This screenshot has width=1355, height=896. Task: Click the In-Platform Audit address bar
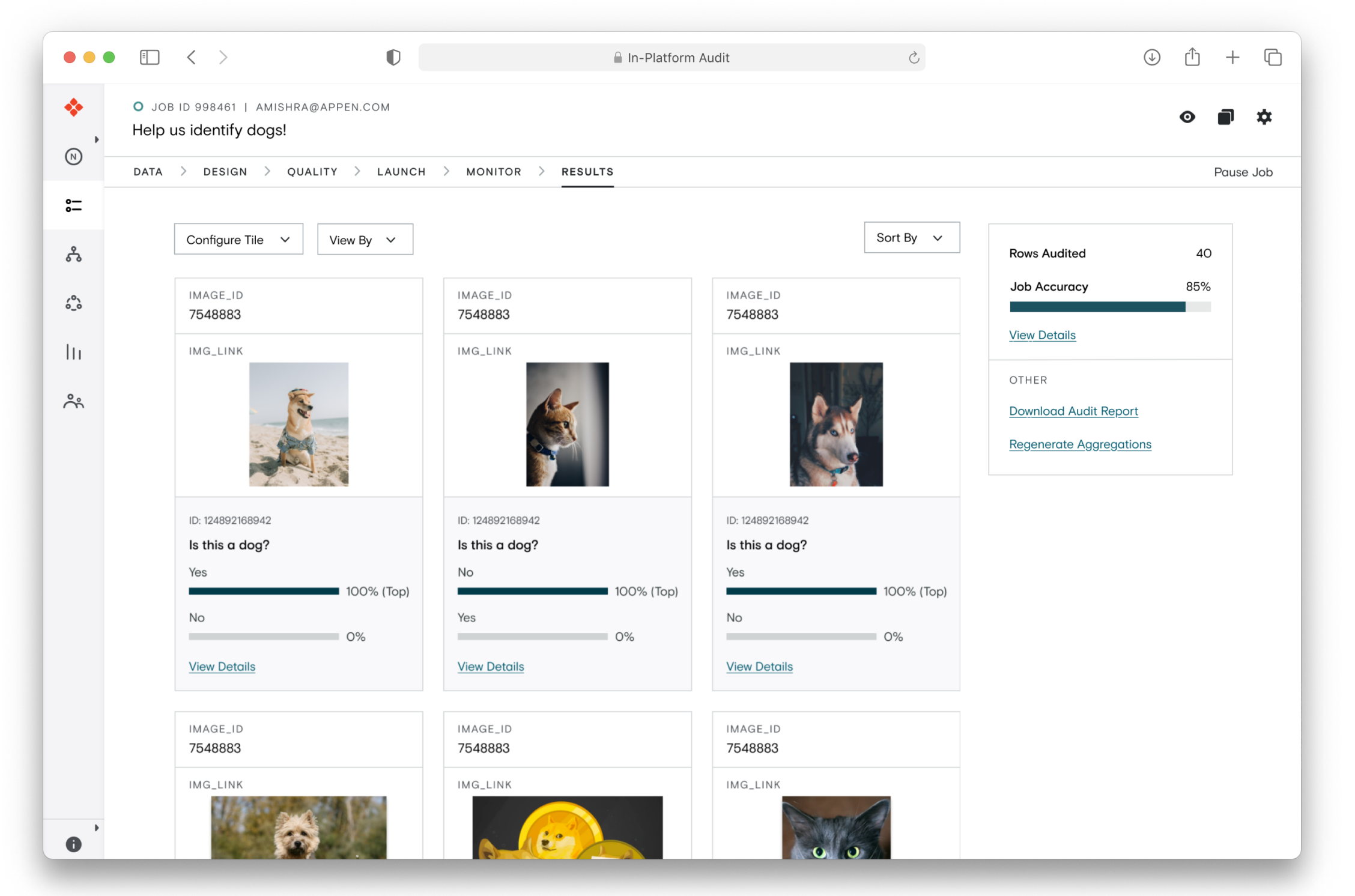(x=671, y=58)
